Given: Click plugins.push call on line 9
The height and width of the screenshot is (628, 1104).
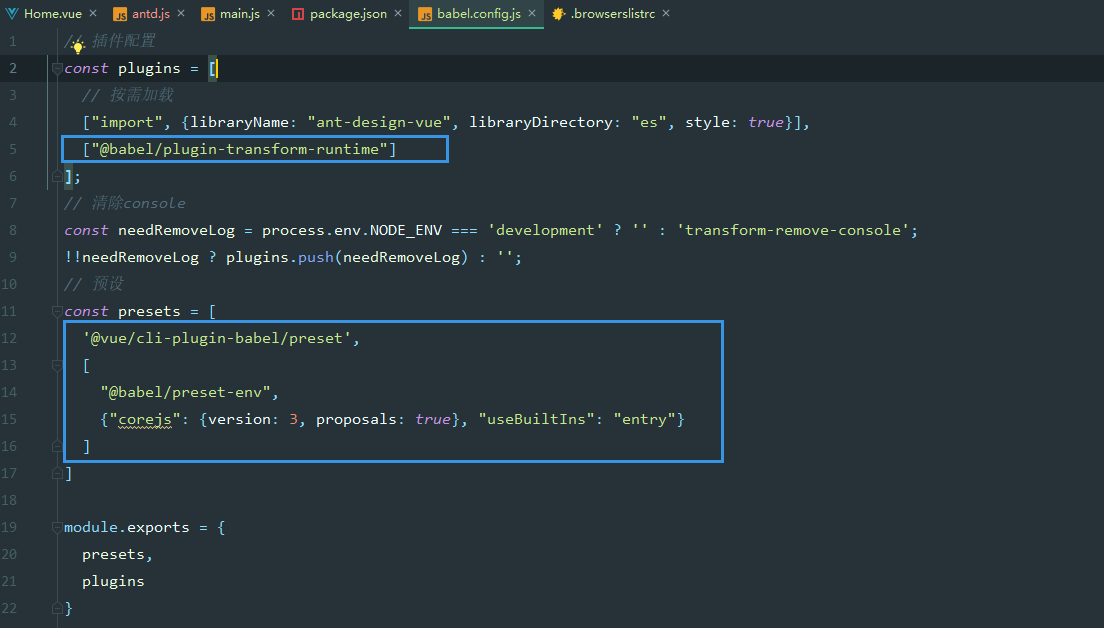Looking at the screenshot, I should (346, 258).
